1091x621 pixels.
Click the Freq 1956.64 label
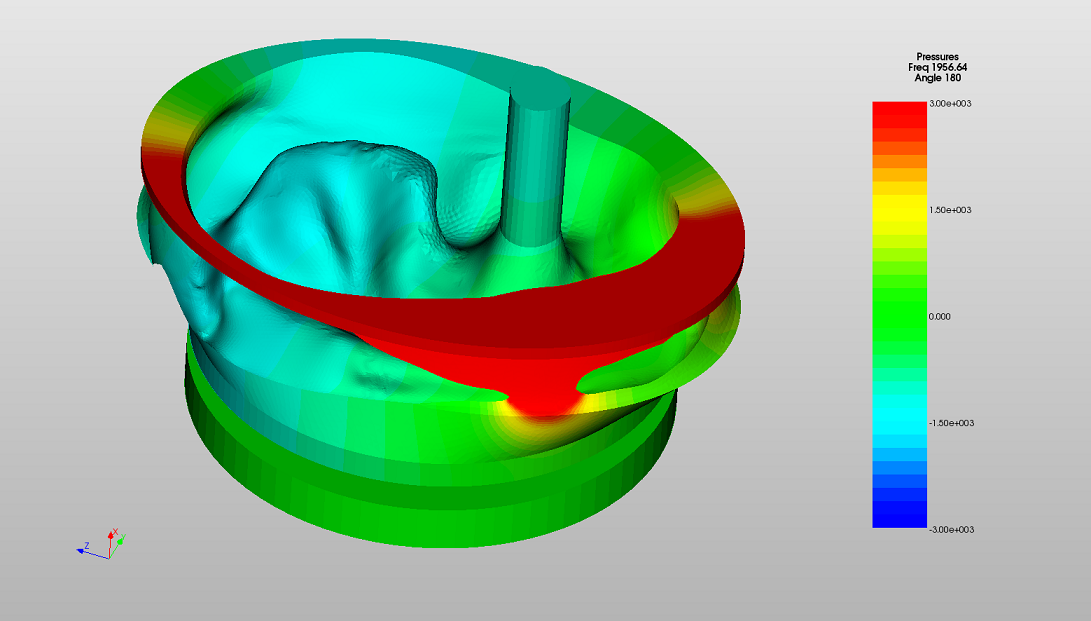940,67
